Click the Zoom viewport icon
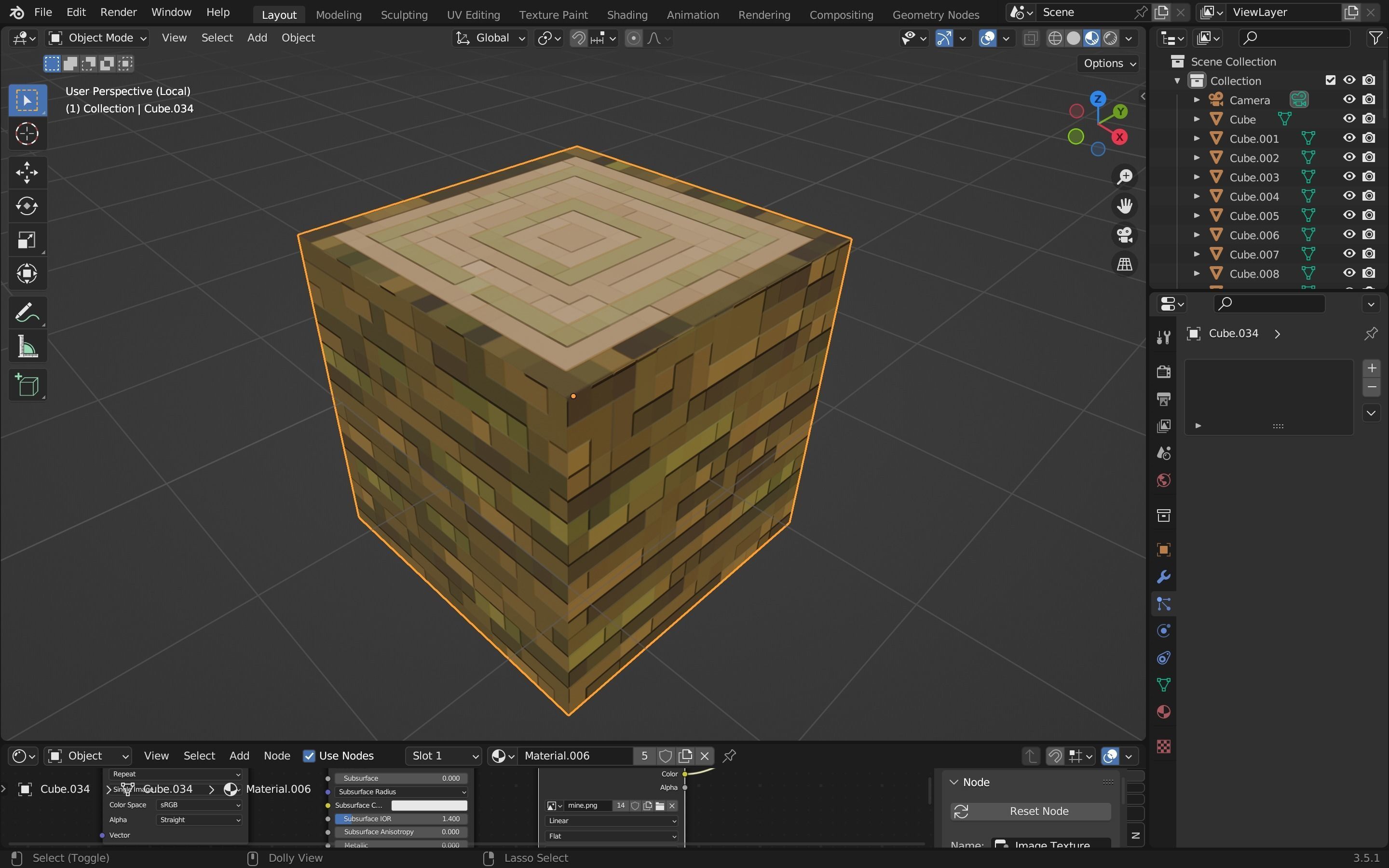This screenshot has height=868, width=1389. click(1124, 177)
